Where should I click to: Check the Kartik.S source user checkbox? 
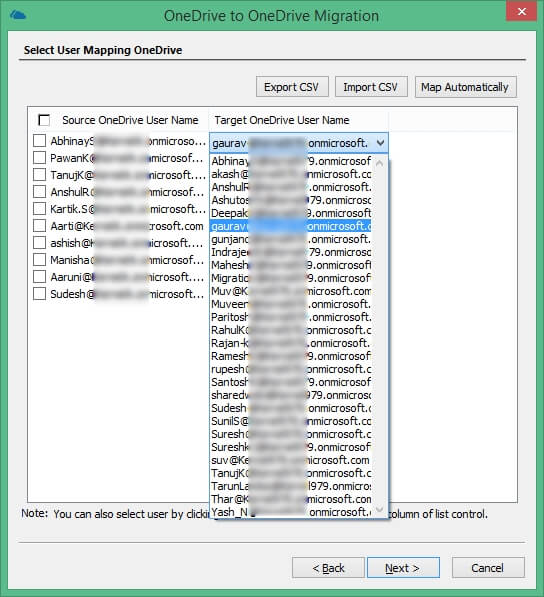(x=40, y=209)
